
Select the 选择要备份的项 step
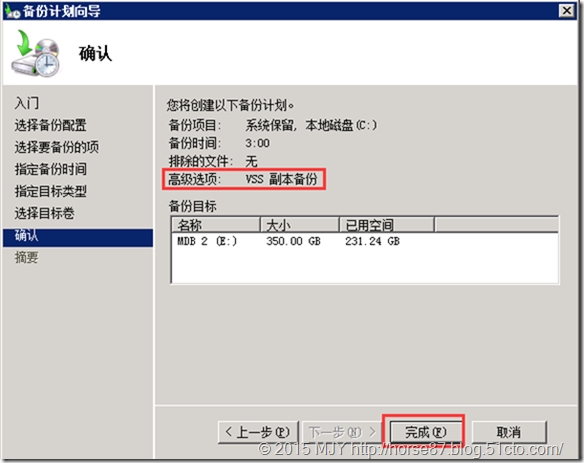tap(57, 147)
